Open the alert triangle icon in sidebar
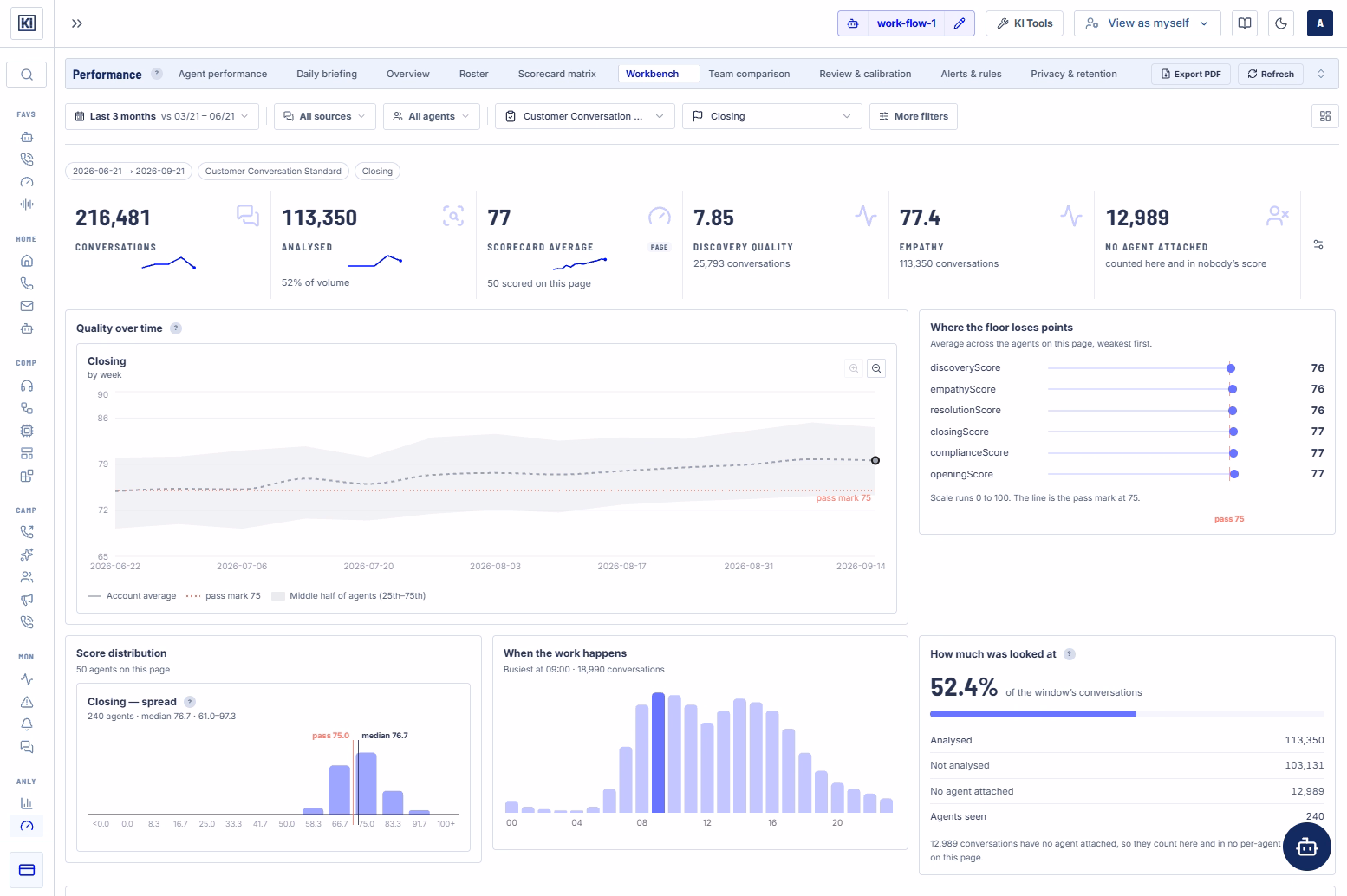Screen dimensions: 1347x896 27,702
